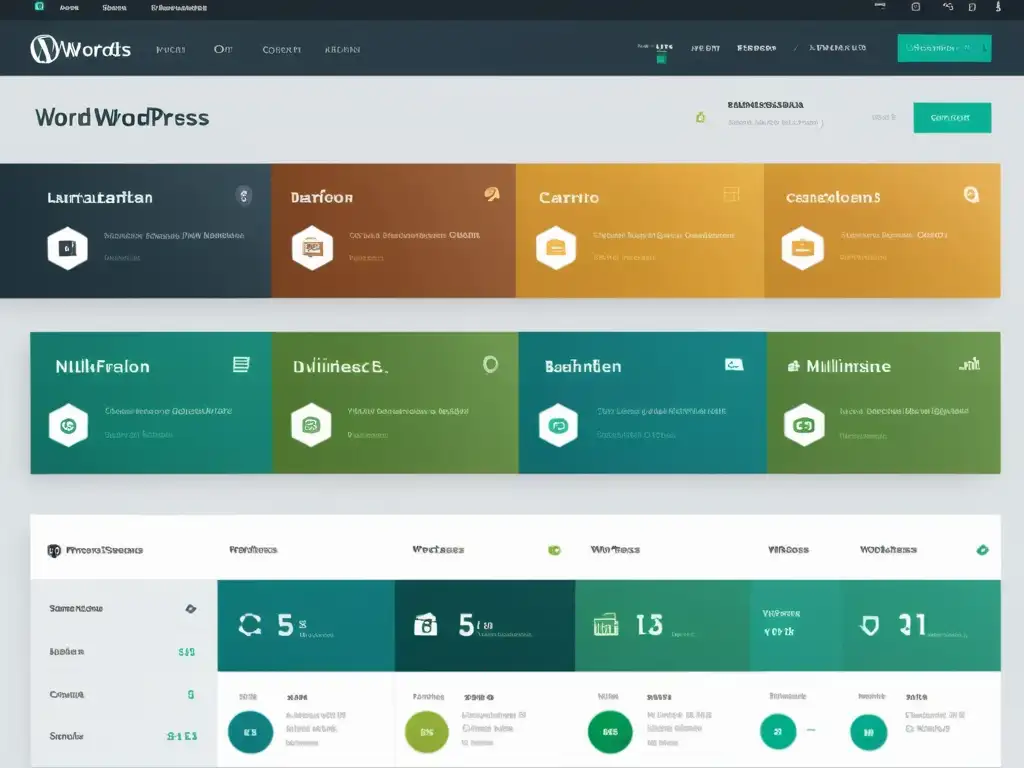
Task: Toggle the green switch in the tab row
Action: 554,551
